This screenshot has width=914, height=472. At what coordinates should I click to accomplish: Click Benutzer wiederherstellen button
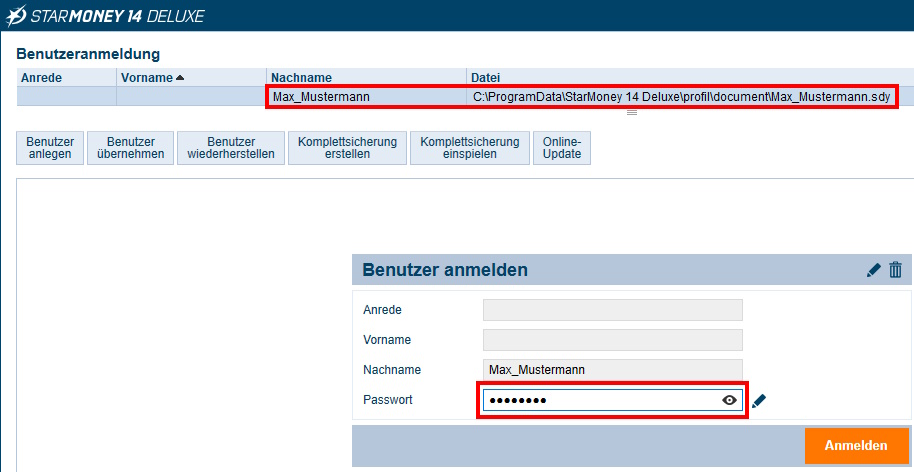[x=231, y=148]
